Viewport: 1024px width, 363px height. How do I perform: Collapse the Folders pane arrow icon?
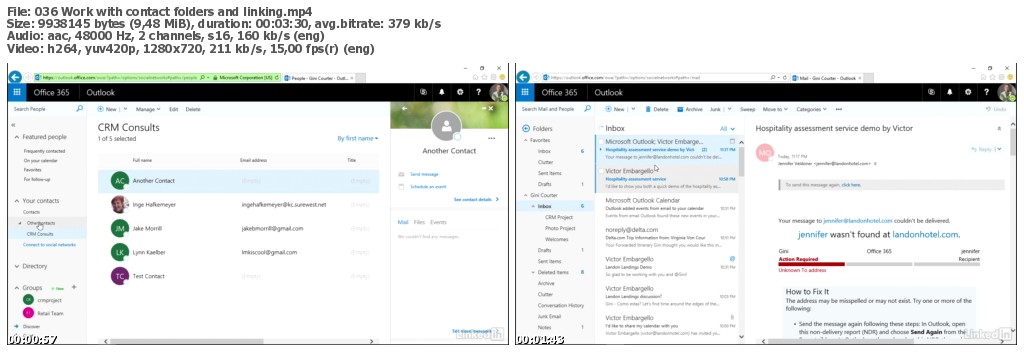(x=526, y=129)
